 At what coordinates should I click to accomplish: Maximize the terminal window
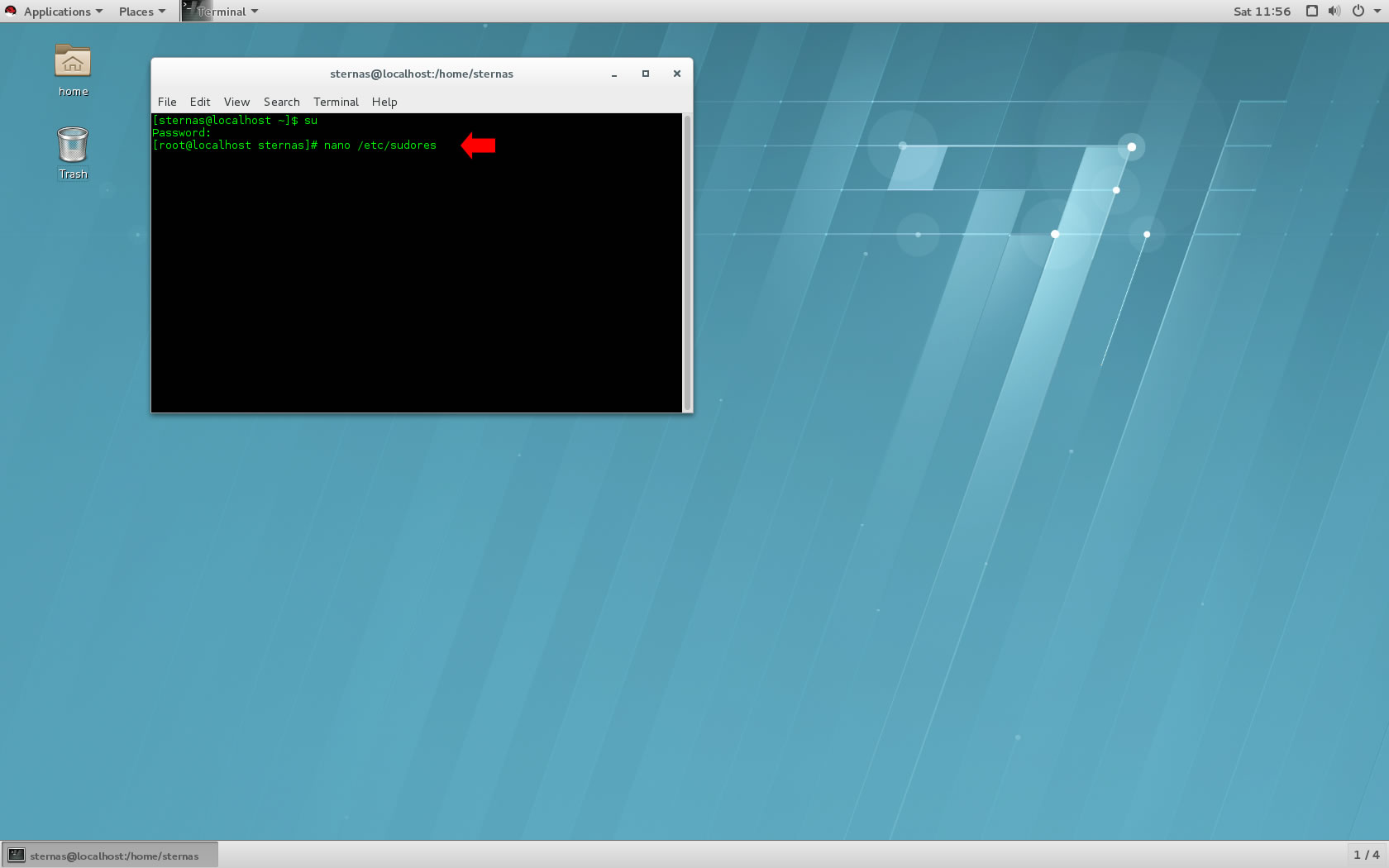(646, 74)
